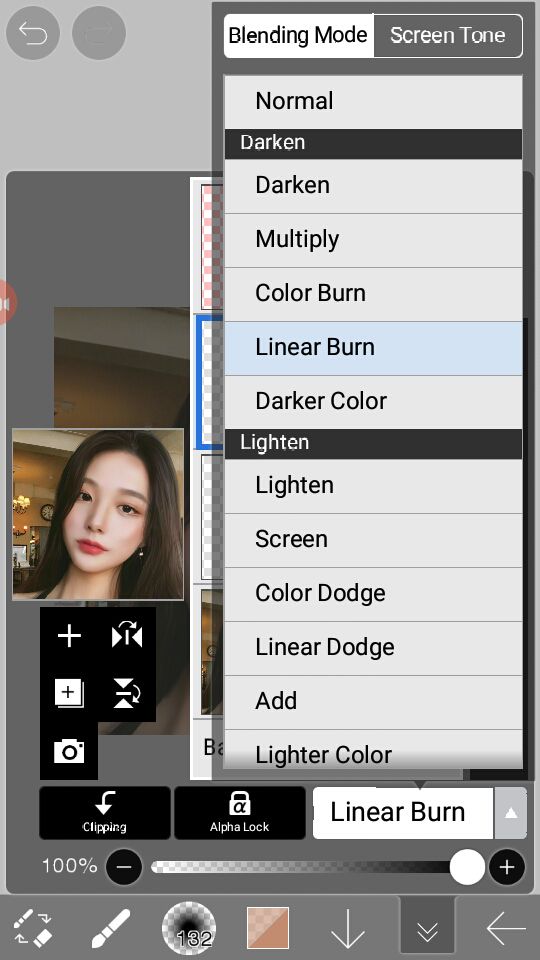The height and width of the screenshot is (960, 540).
Task: Toggle Alpha Lock on layer
Action: [x=239, y=813]
